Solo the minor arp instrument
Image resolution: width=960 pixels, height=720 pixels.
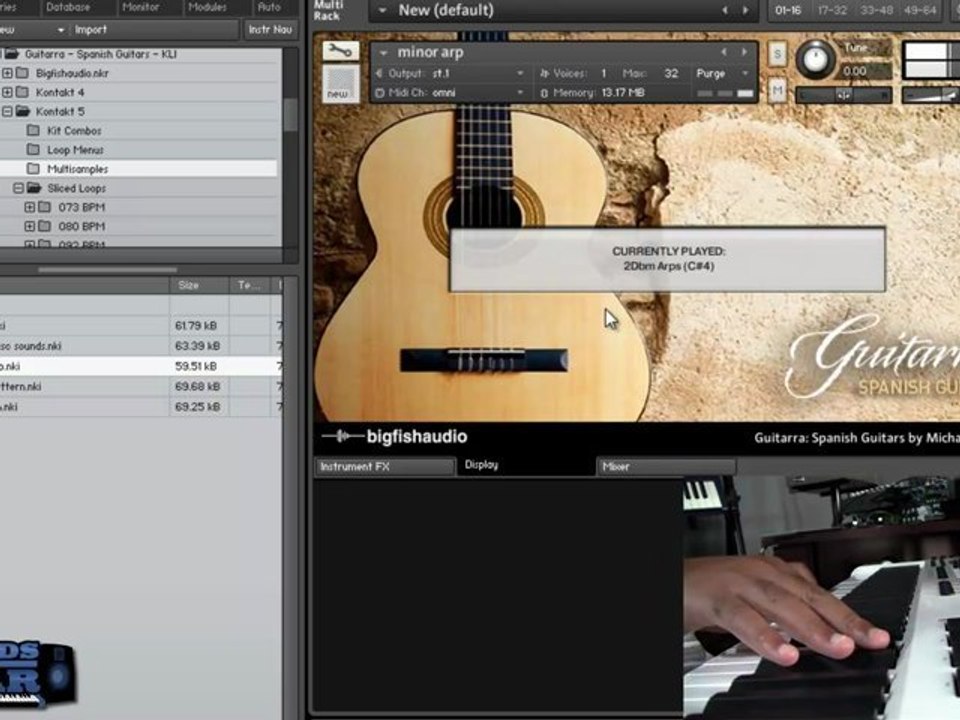click(x=778, y=54)
